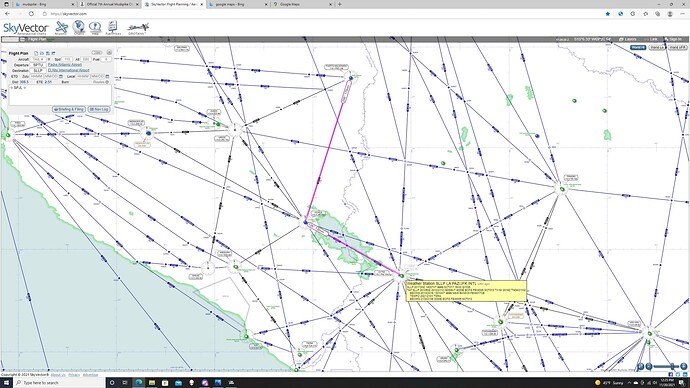Viewport: 690px width, 388px height.
Task: Select the World VFR chart button
Action: click(677, 47)
